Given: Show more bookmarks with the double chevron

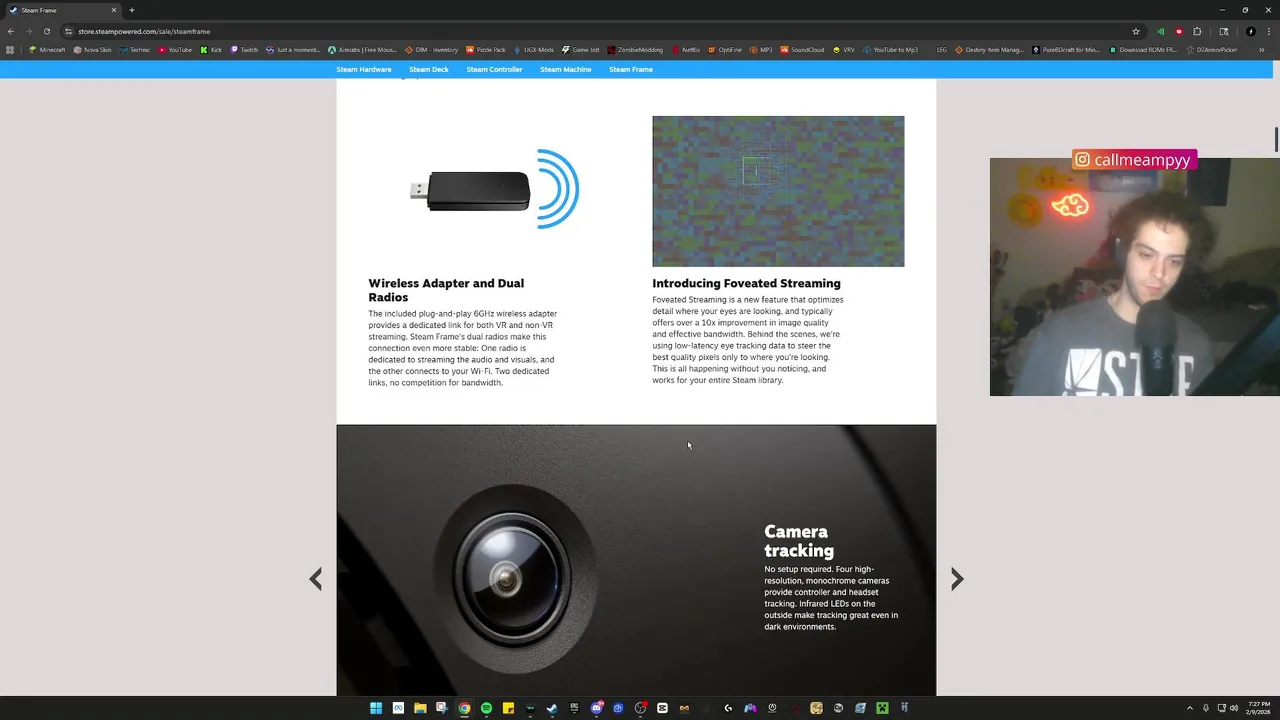Looking at the screenshot, I should [x=1261, y=50].
